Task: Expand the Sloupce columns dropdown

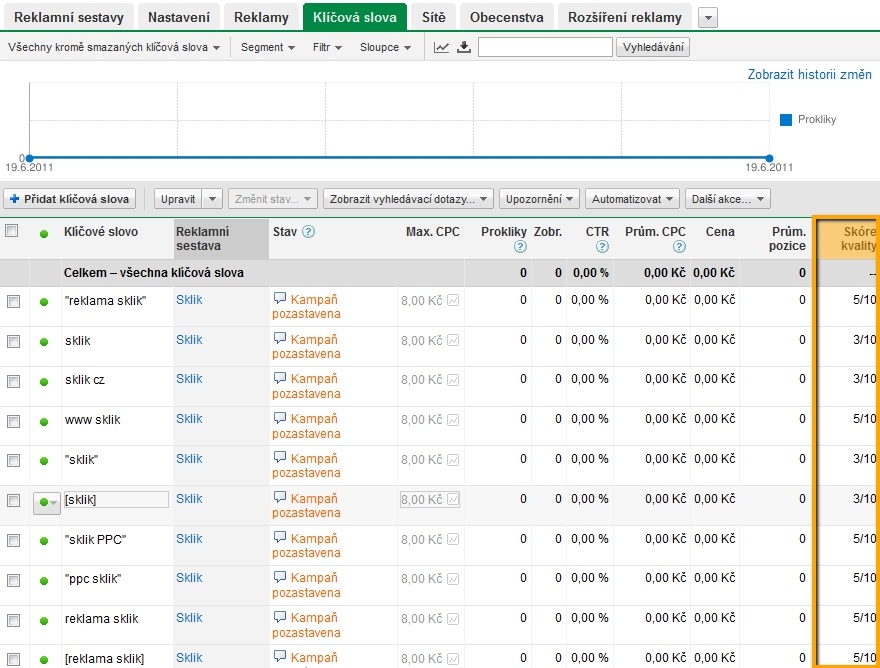Action: click(x=385, y=47)
